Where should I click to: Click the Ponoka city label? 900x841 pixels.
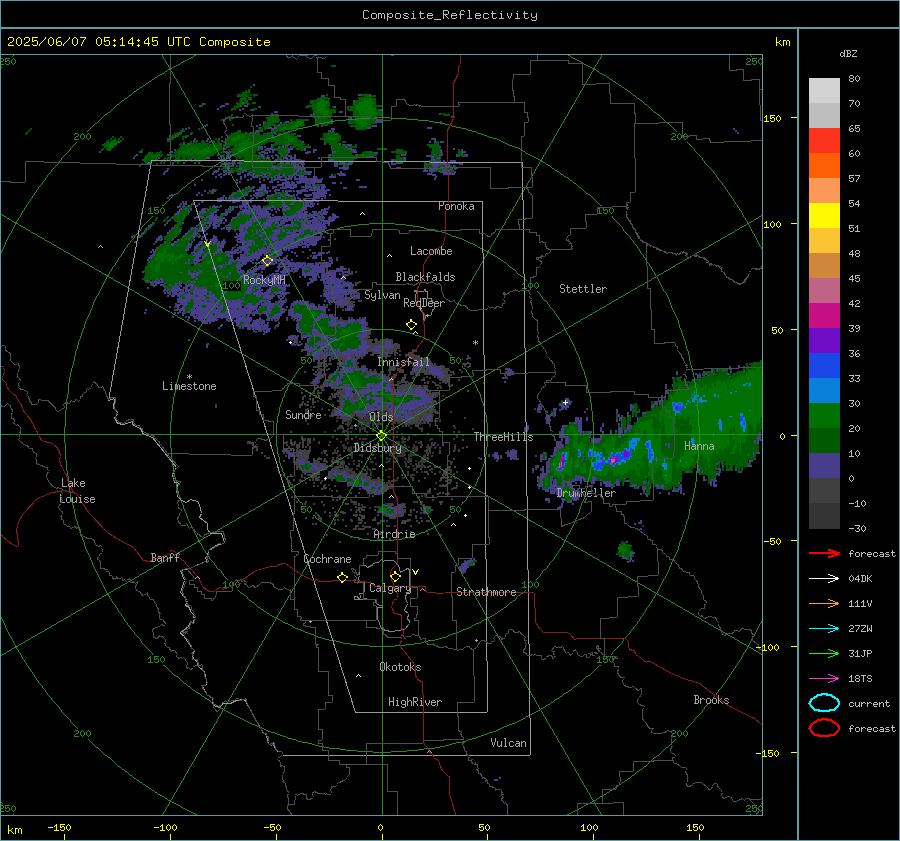pyautogui.click(x=456, y=206)
